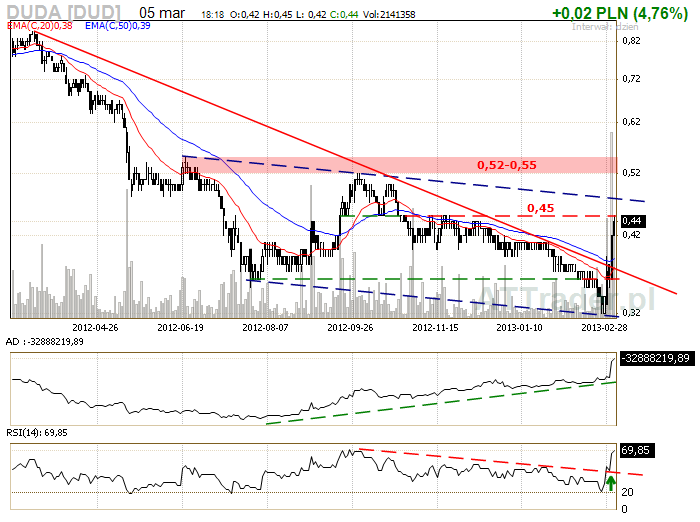Select the date label 05 mar

[162, 13]
